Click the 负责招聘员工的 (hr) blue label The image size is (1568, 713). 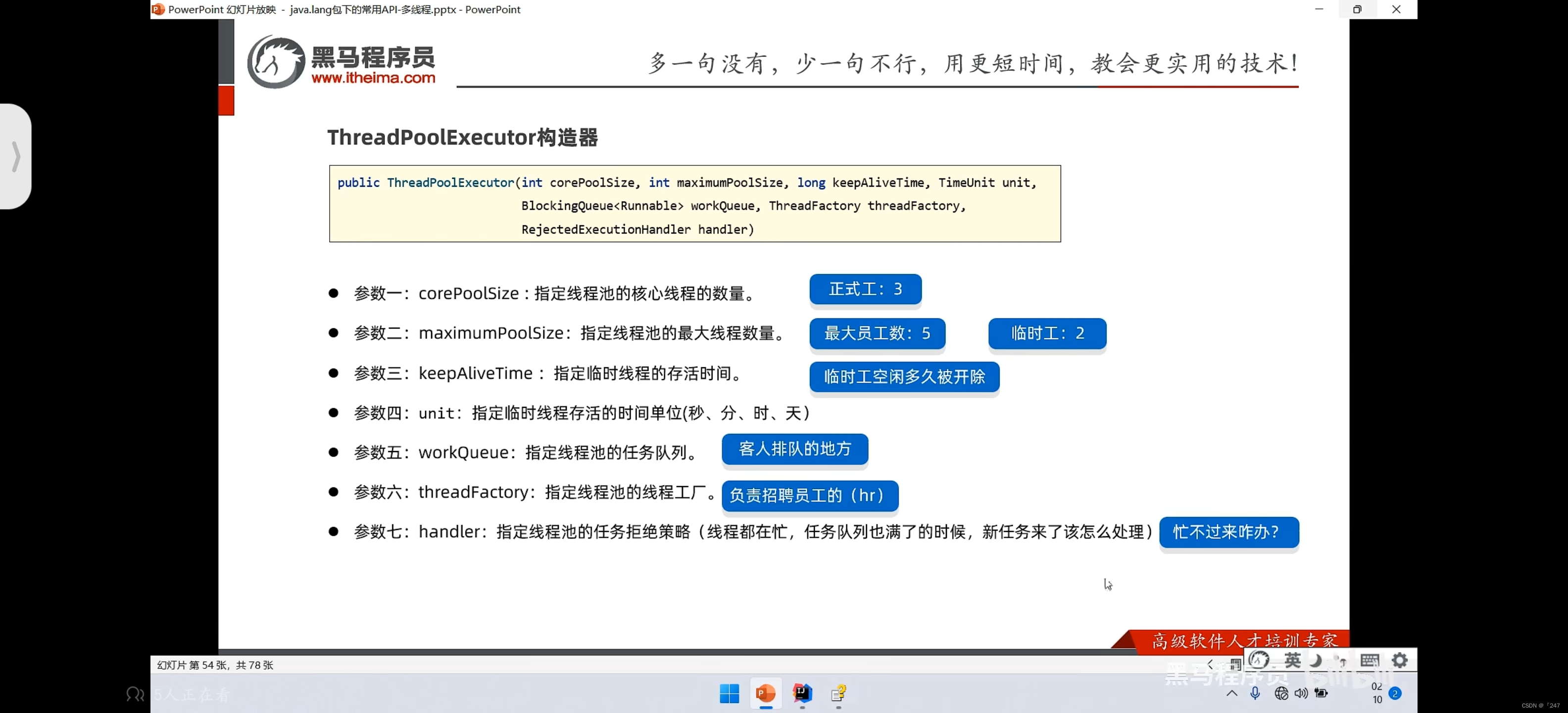tap(810, 496)
